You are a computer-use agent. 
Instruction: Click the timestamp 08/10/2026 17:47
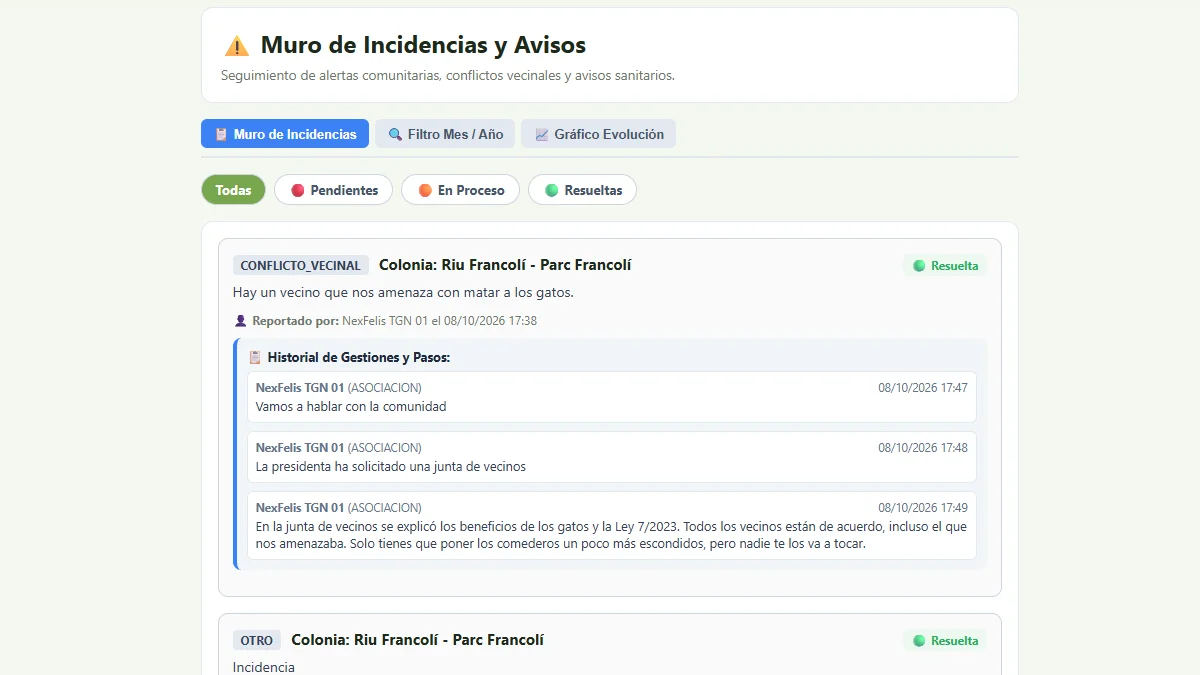pyautogui.click(x=923, y=388)
